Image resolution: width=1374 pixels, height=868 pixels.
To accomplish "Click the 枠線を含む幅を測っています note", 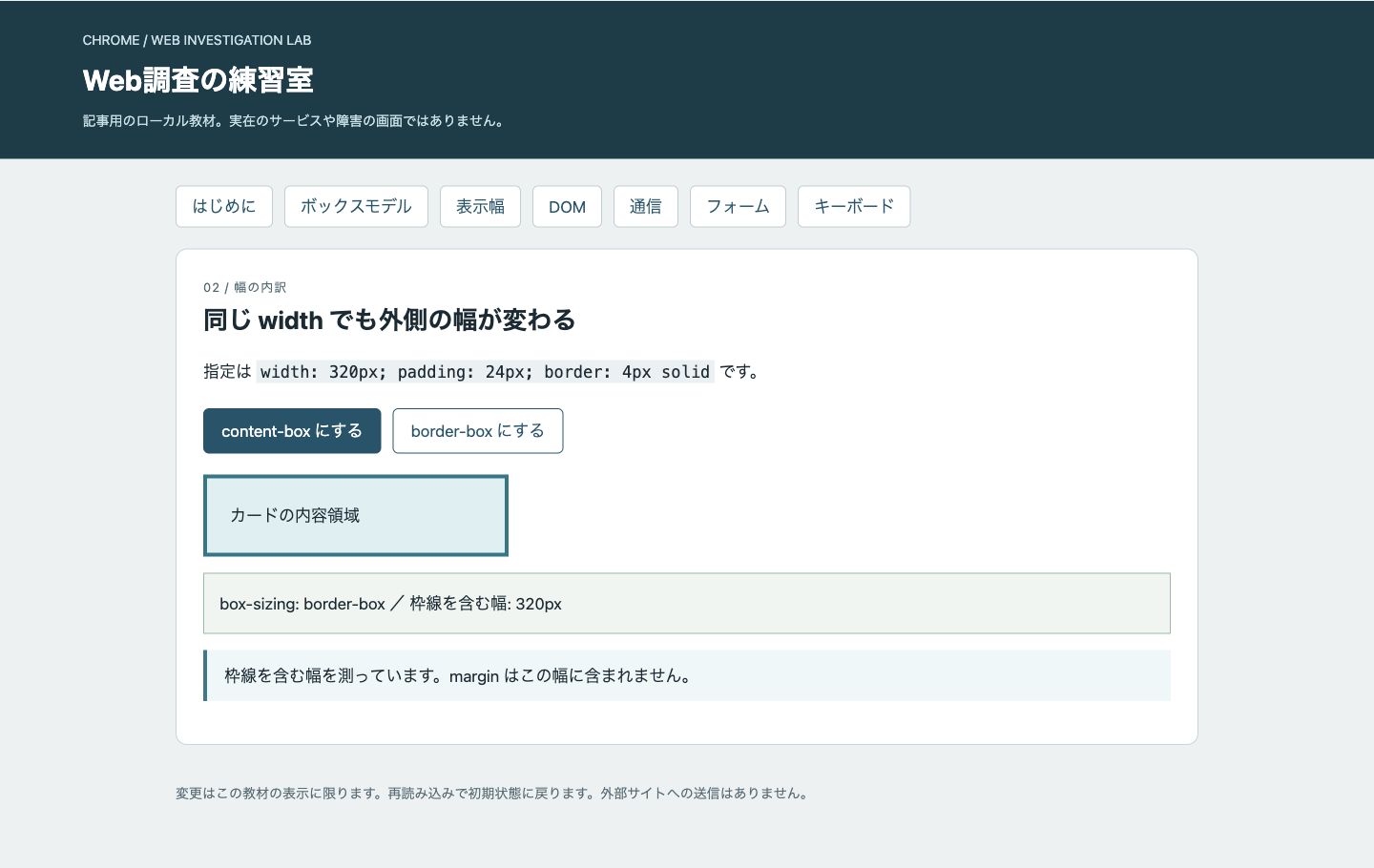I will click(687, 675).
